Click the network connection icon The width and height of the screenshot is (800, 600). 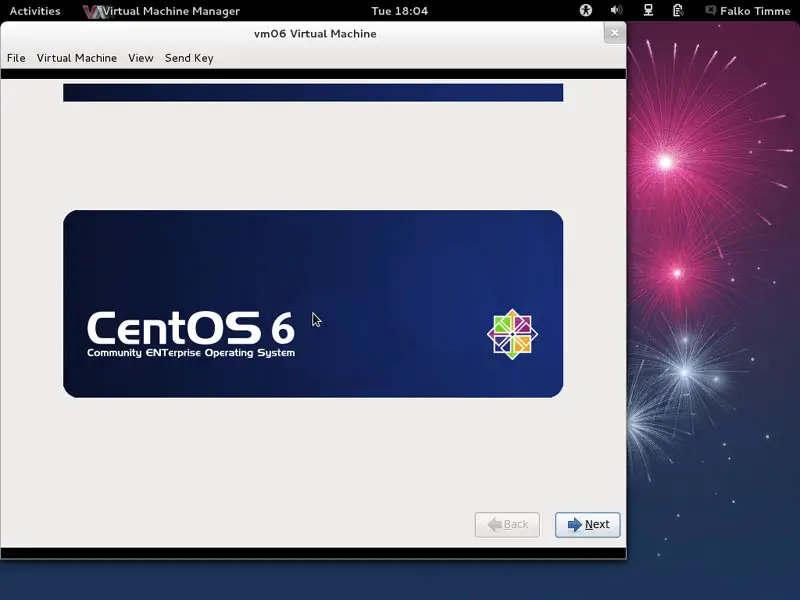click(x=648, y=11)
